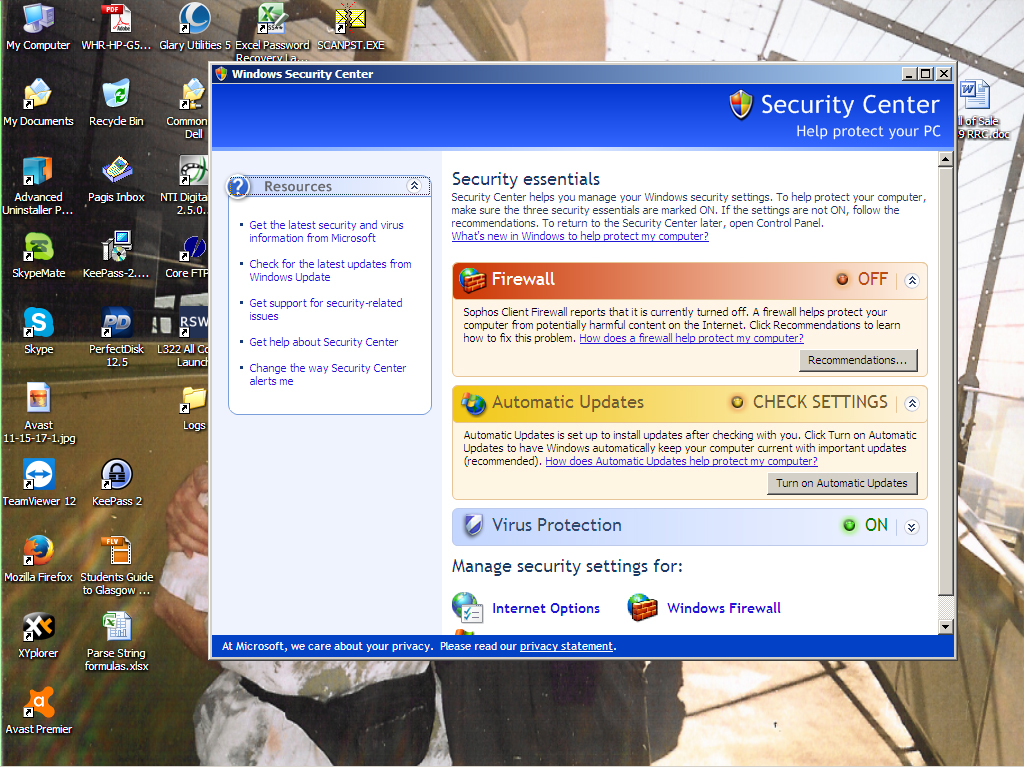Image resolution: width=1024 pixels, height=768 pixels.
Task: Open 'Get support for security-related issues' link
Action: pos(325,310)
